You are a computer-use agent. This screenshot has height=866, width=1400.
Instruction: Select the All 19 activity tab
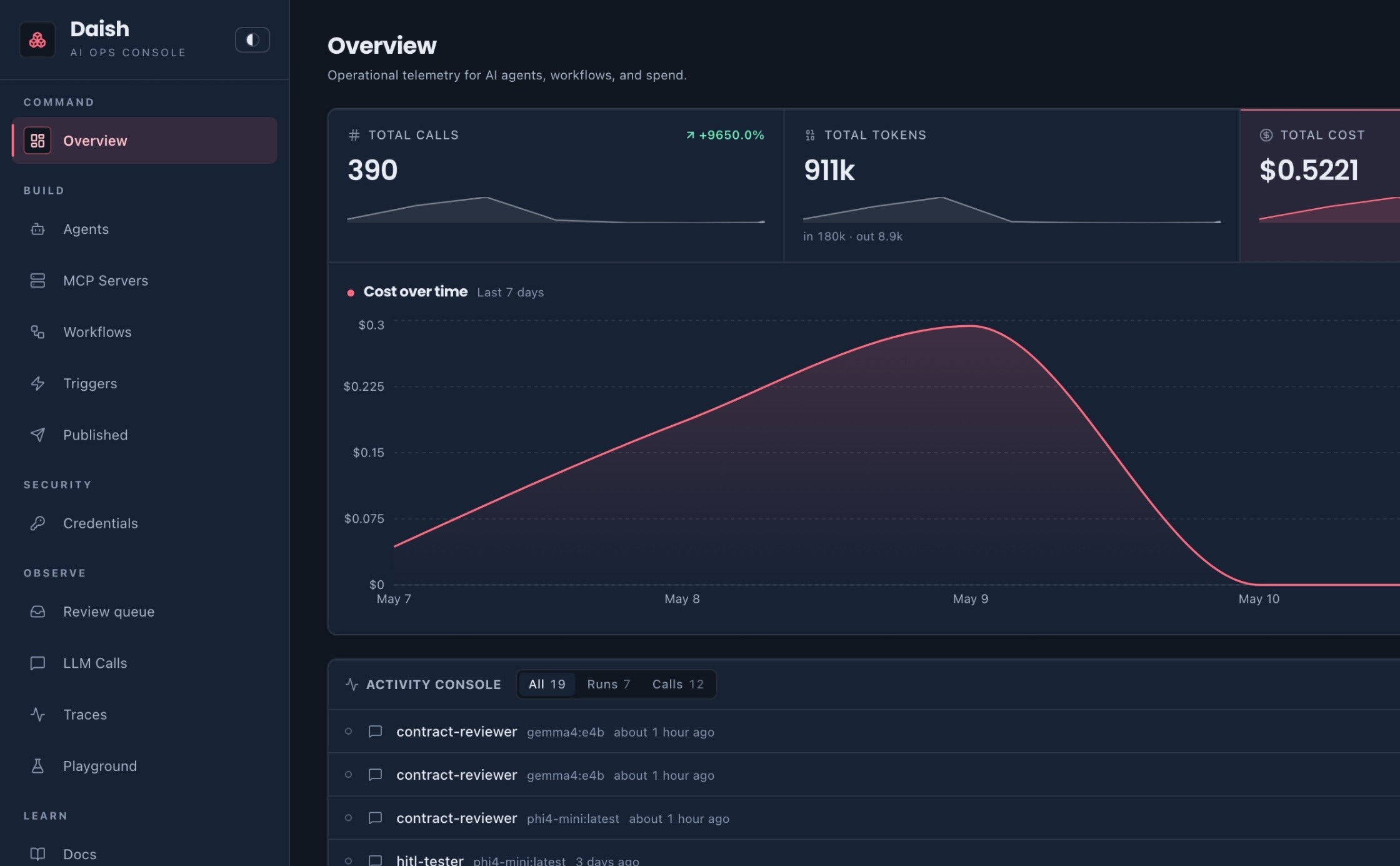547,685
